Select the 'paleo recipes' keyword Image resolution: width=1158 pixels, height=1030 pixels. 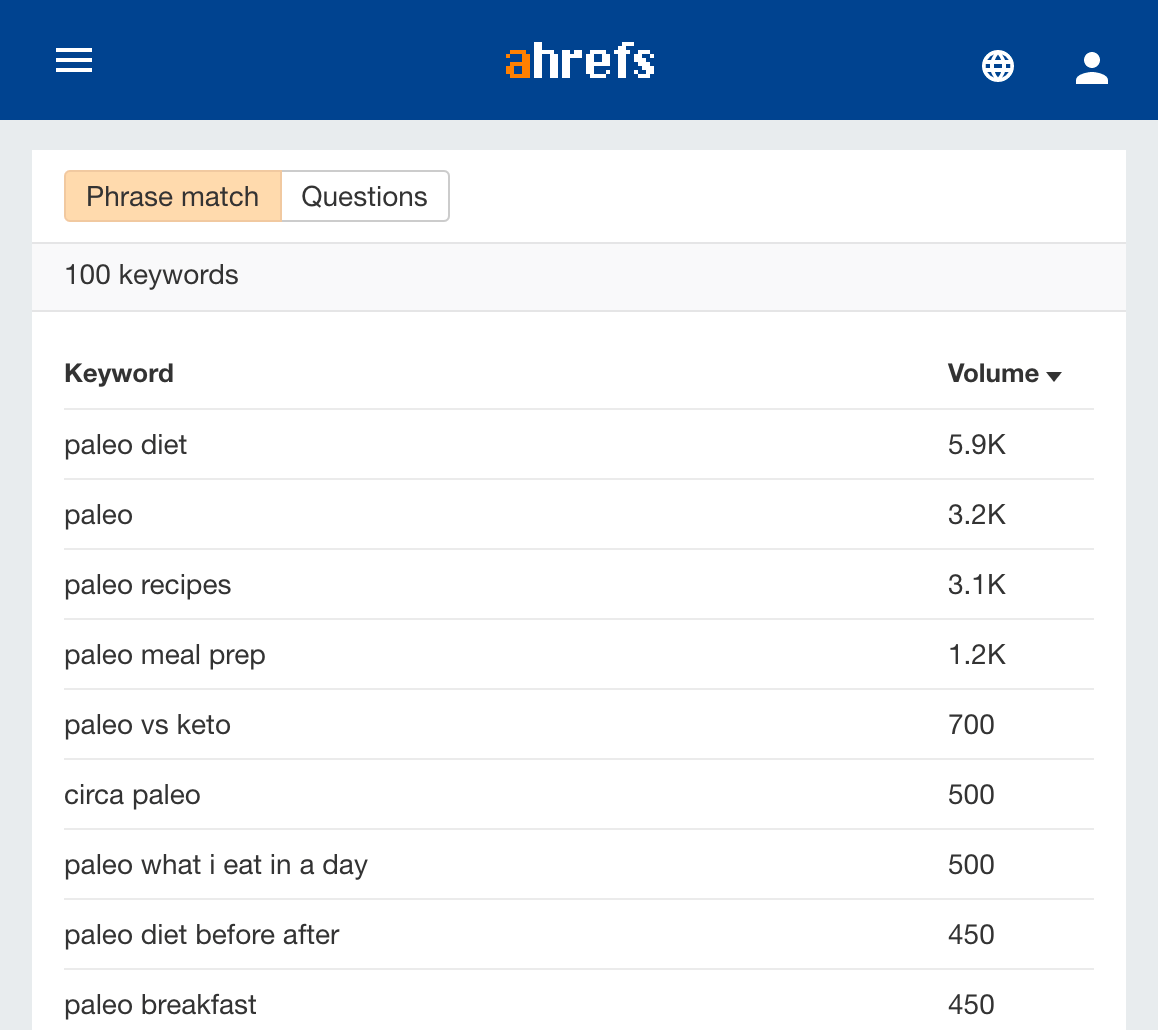tap(148, 584)
